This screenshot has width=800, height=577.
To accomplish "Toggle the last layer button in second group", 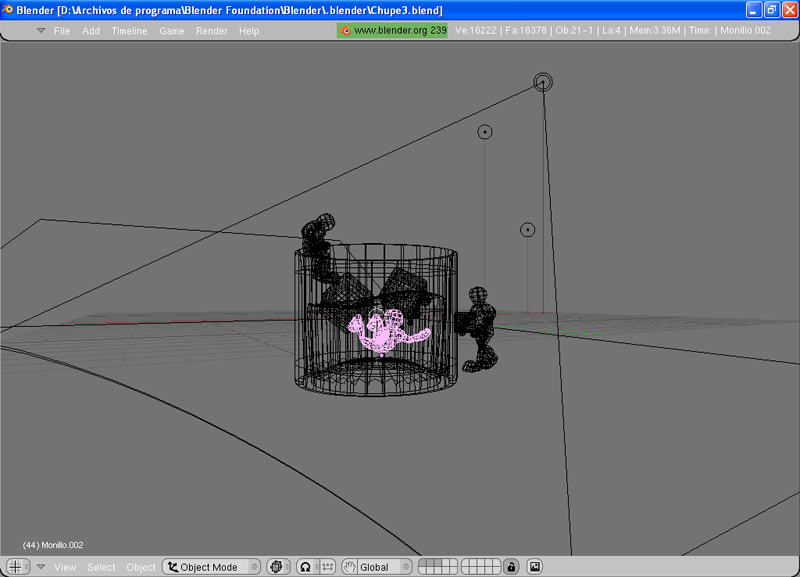I will point(496,570).
